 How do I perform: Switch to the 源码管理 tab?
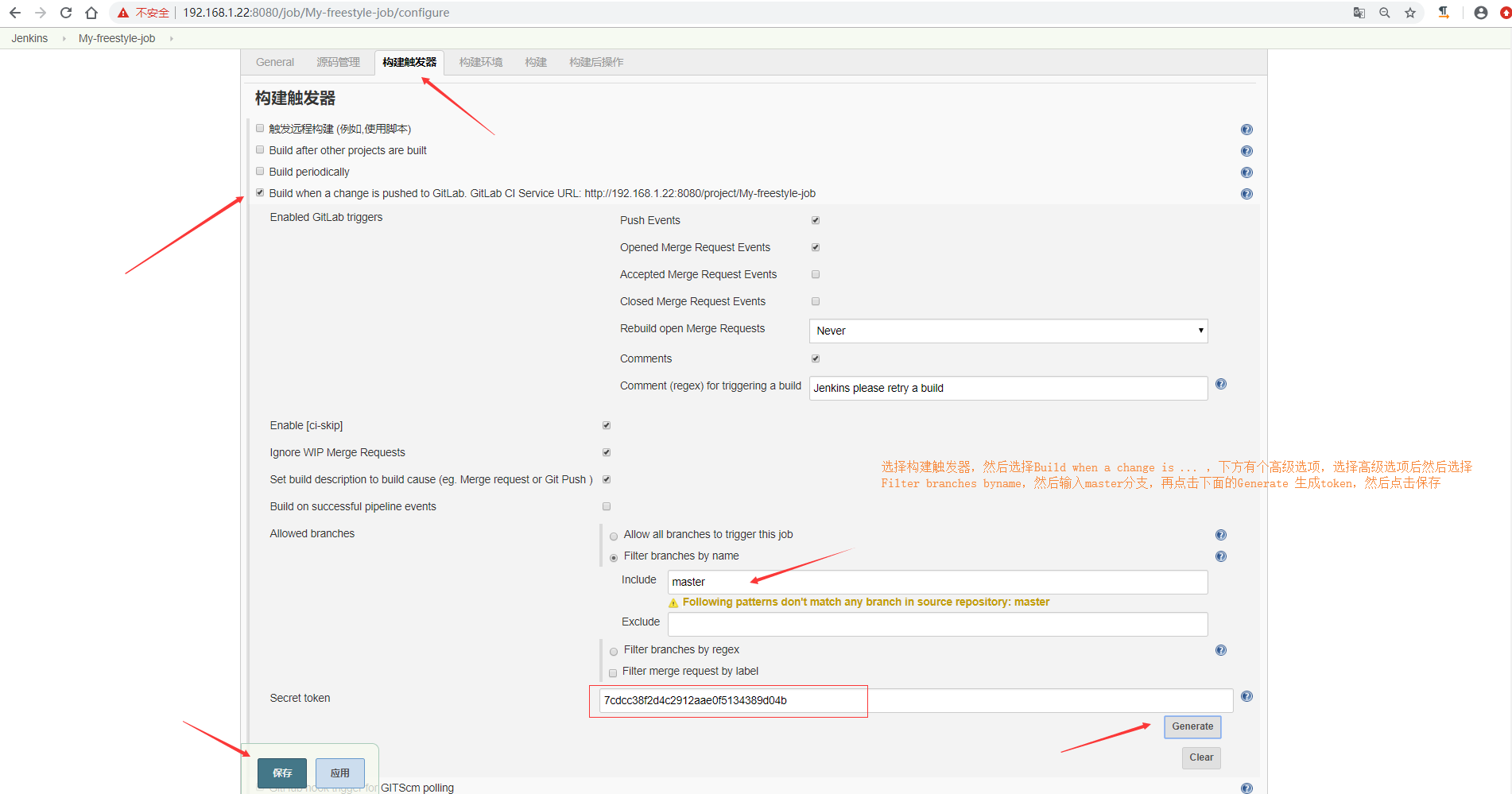click(339, 62)
